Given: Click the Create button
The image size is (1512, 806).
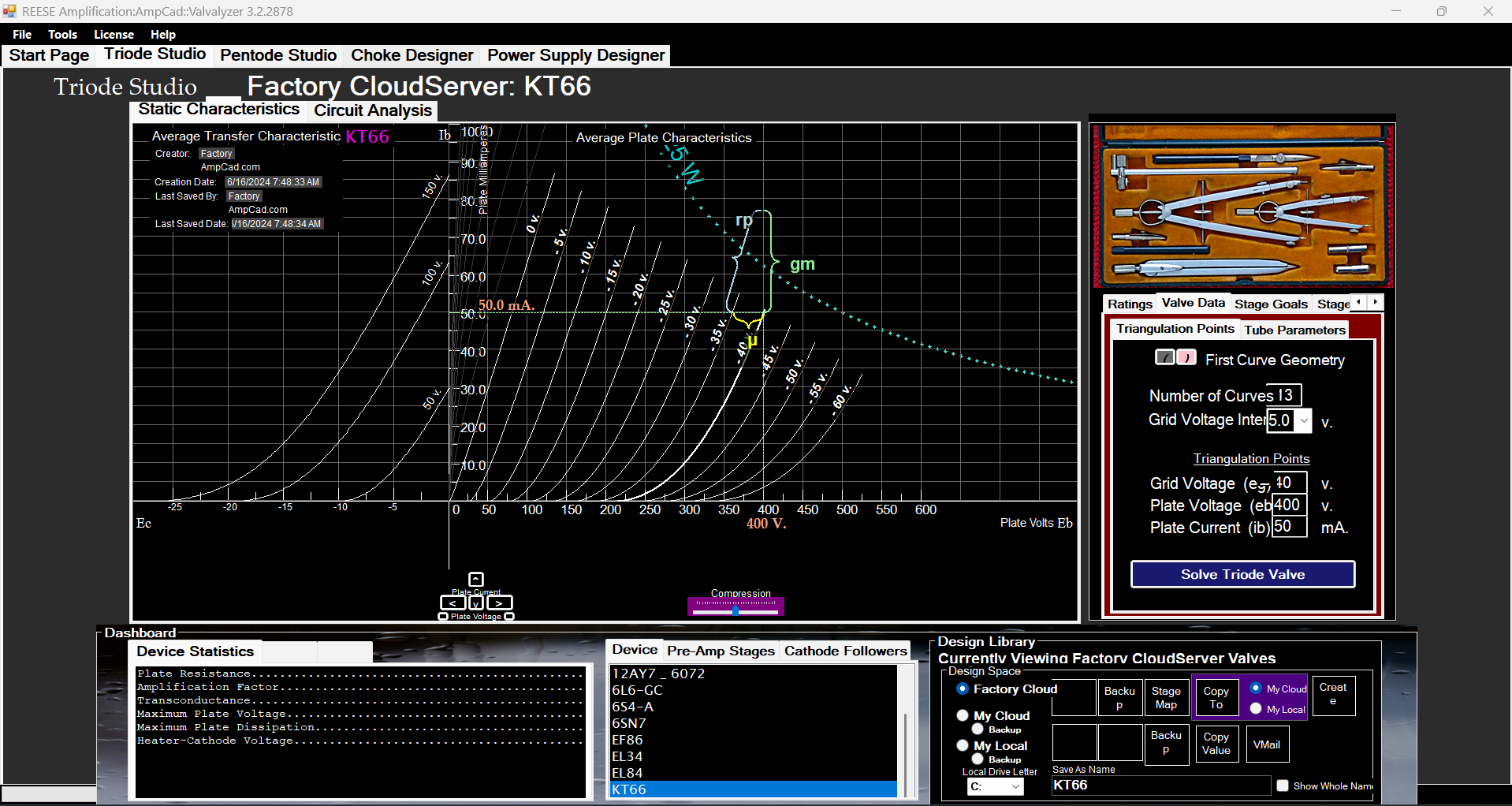Looking at the screenshot, I should (1332, 695).
